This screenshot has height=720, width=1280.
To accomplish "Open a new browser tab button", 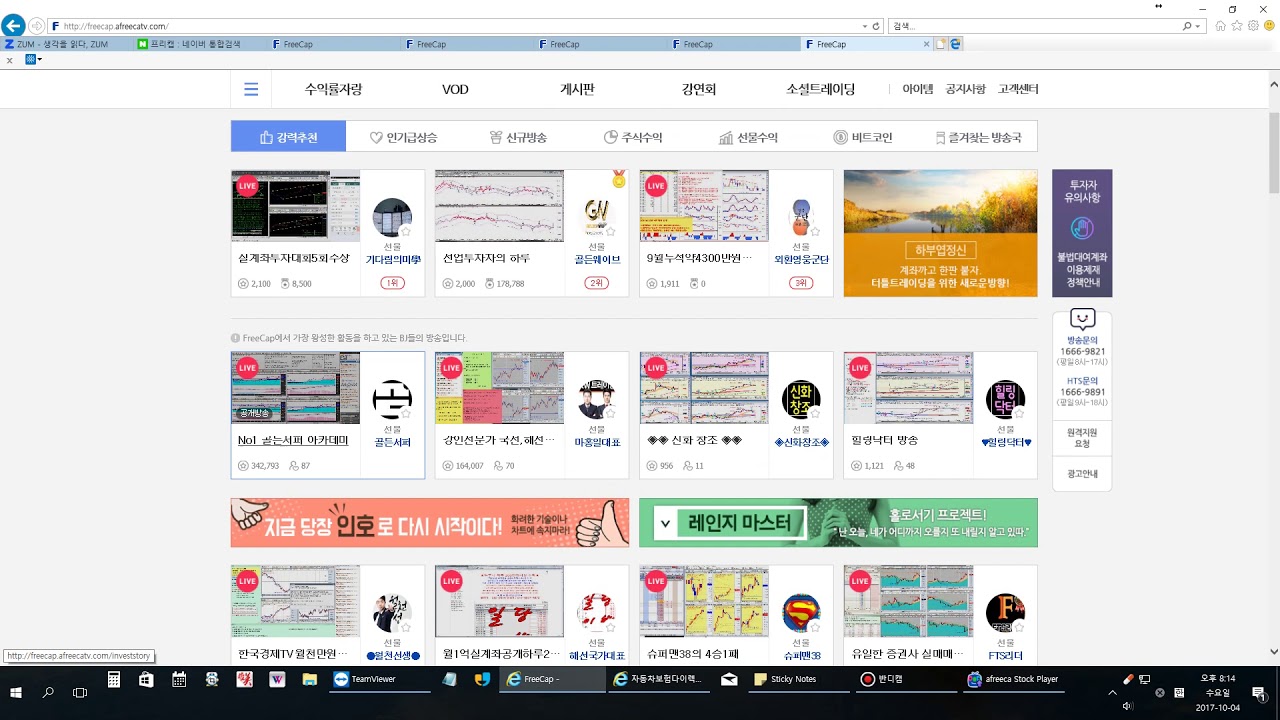I will coord(941,44).
